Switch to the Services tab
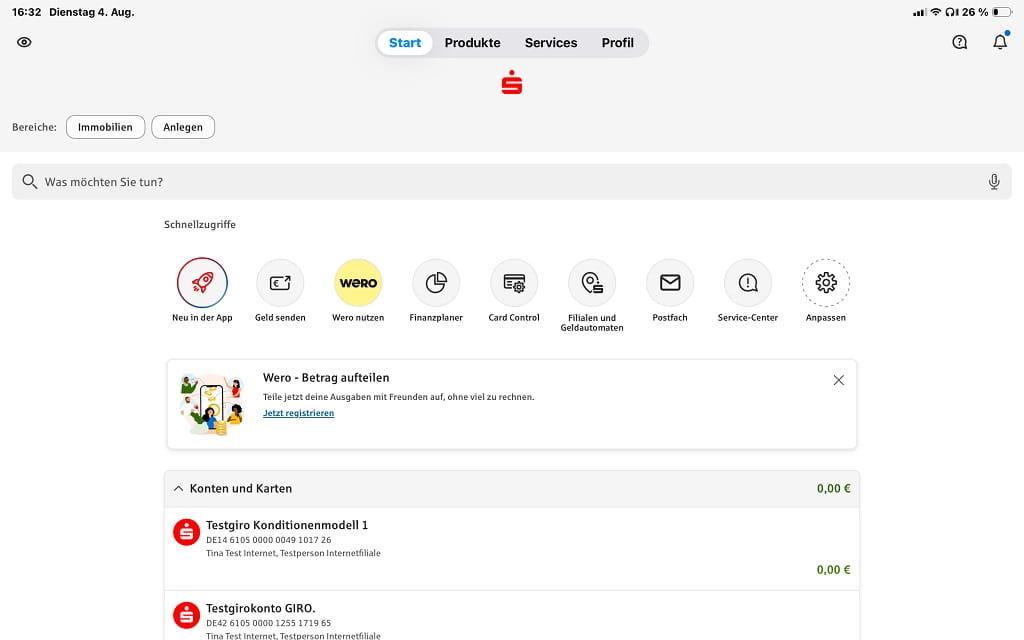1024x640 pixels. point(551,43)
